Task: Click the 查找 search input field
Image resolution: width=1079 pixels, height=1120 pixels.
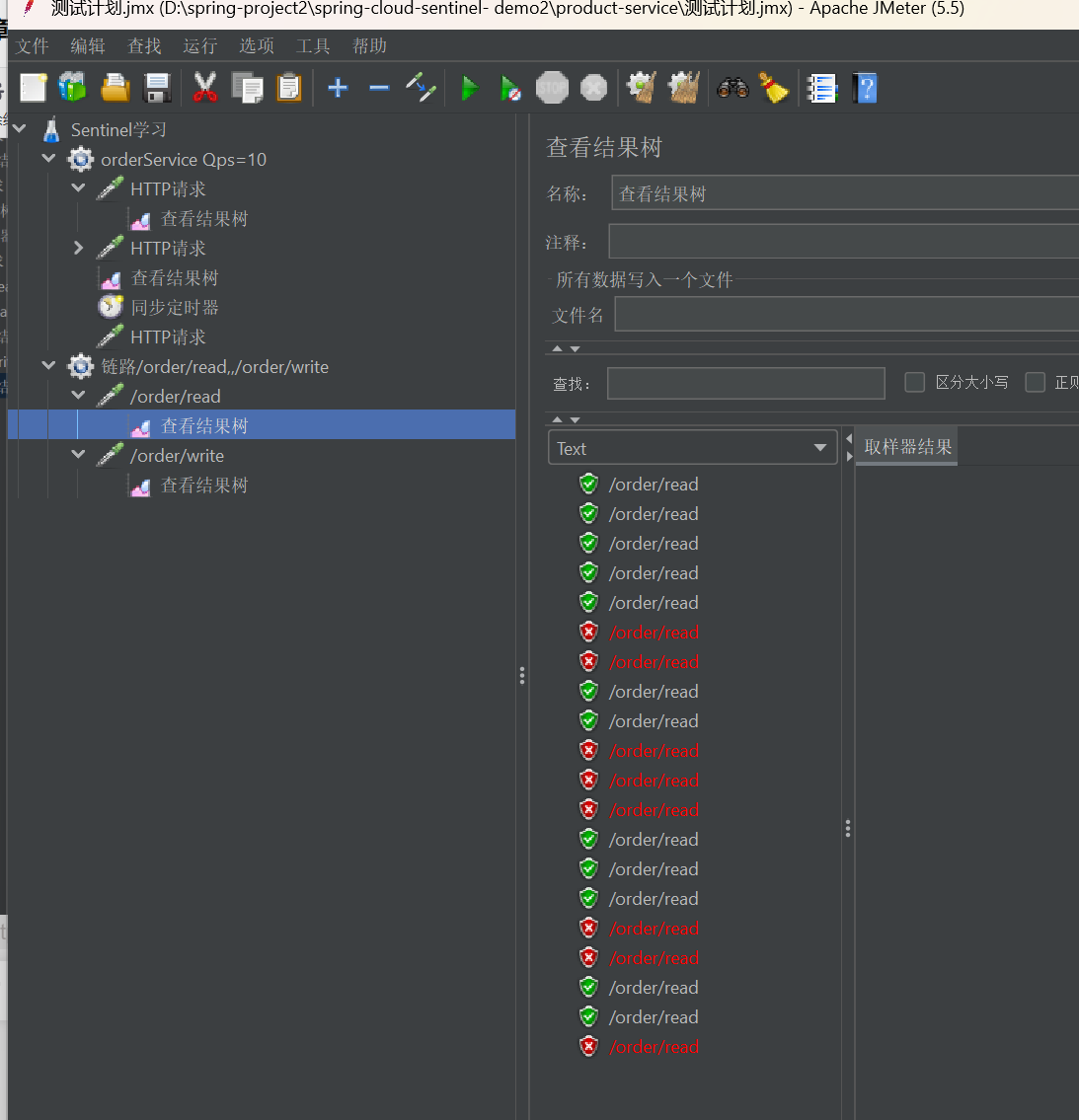Action: pyautogui.click(x=746, y=384)
